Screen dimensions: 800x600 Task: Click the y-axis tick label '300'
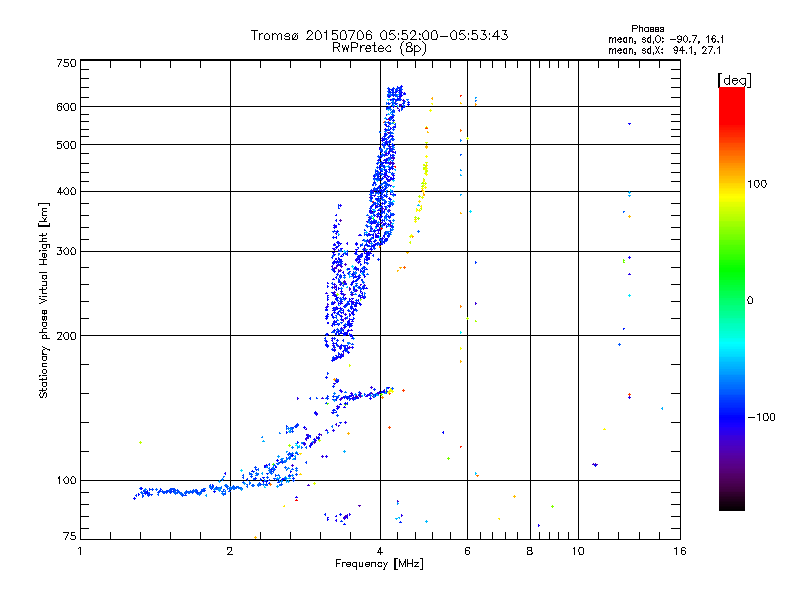pyautogui.click(x=66, y=252)
